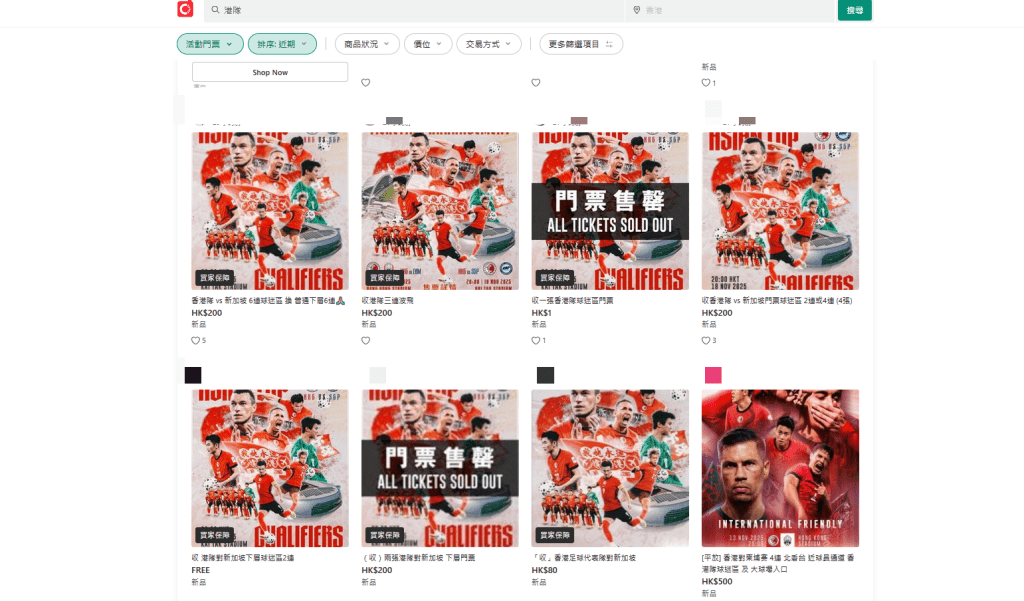Toggle favorite on the 收港隊三連波飛 listing

point(365,340)
